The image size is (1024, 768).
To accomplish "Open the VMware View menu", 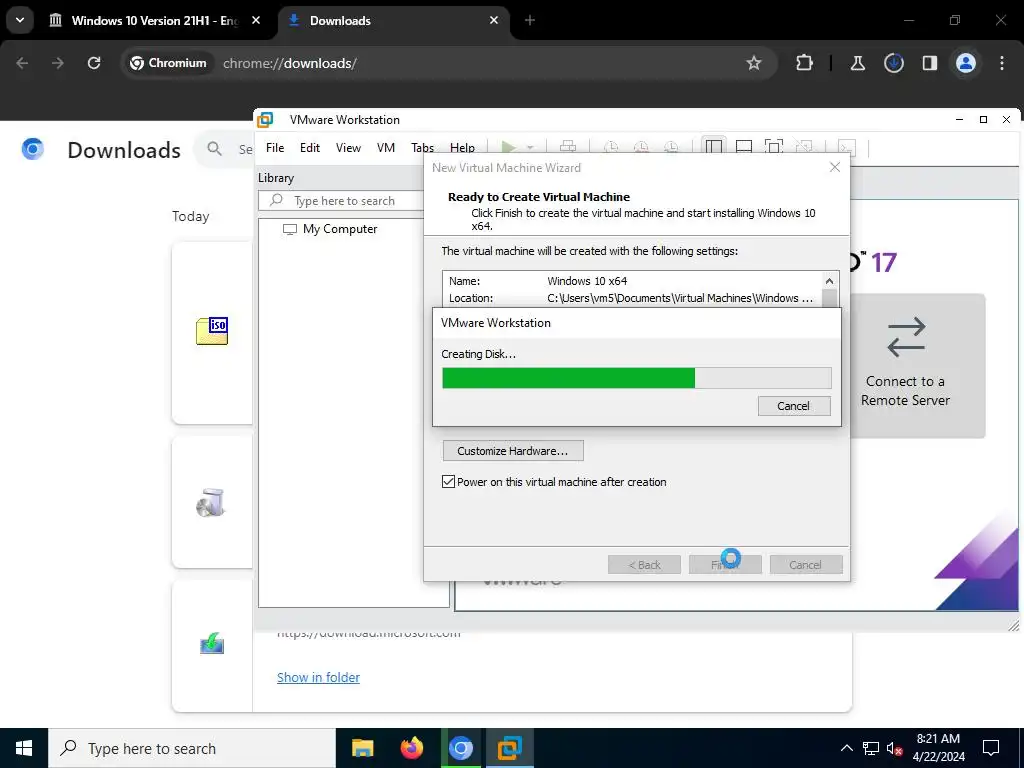I will [348, 148].
